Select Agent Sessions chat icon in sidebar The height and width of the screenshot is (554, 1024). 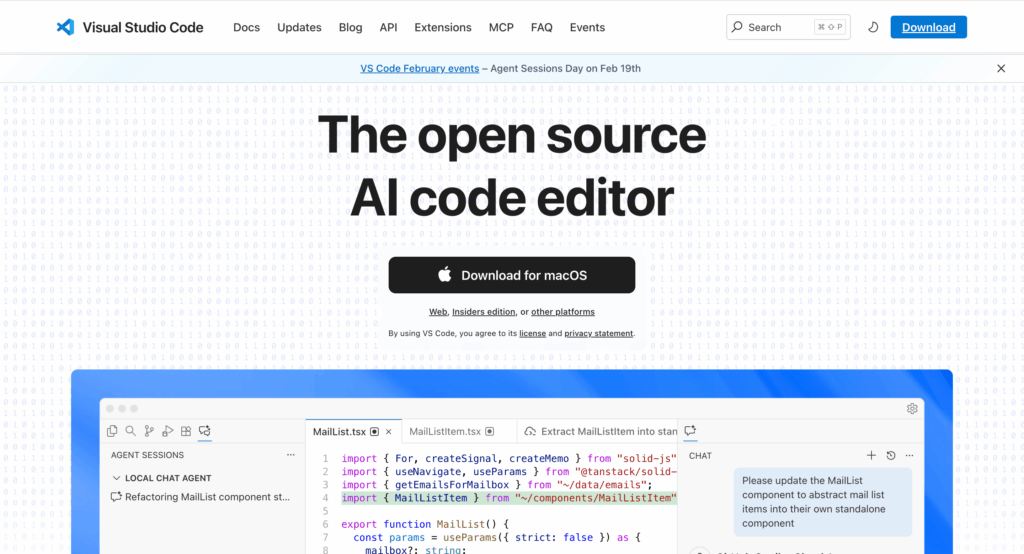(x=204, y=431)
